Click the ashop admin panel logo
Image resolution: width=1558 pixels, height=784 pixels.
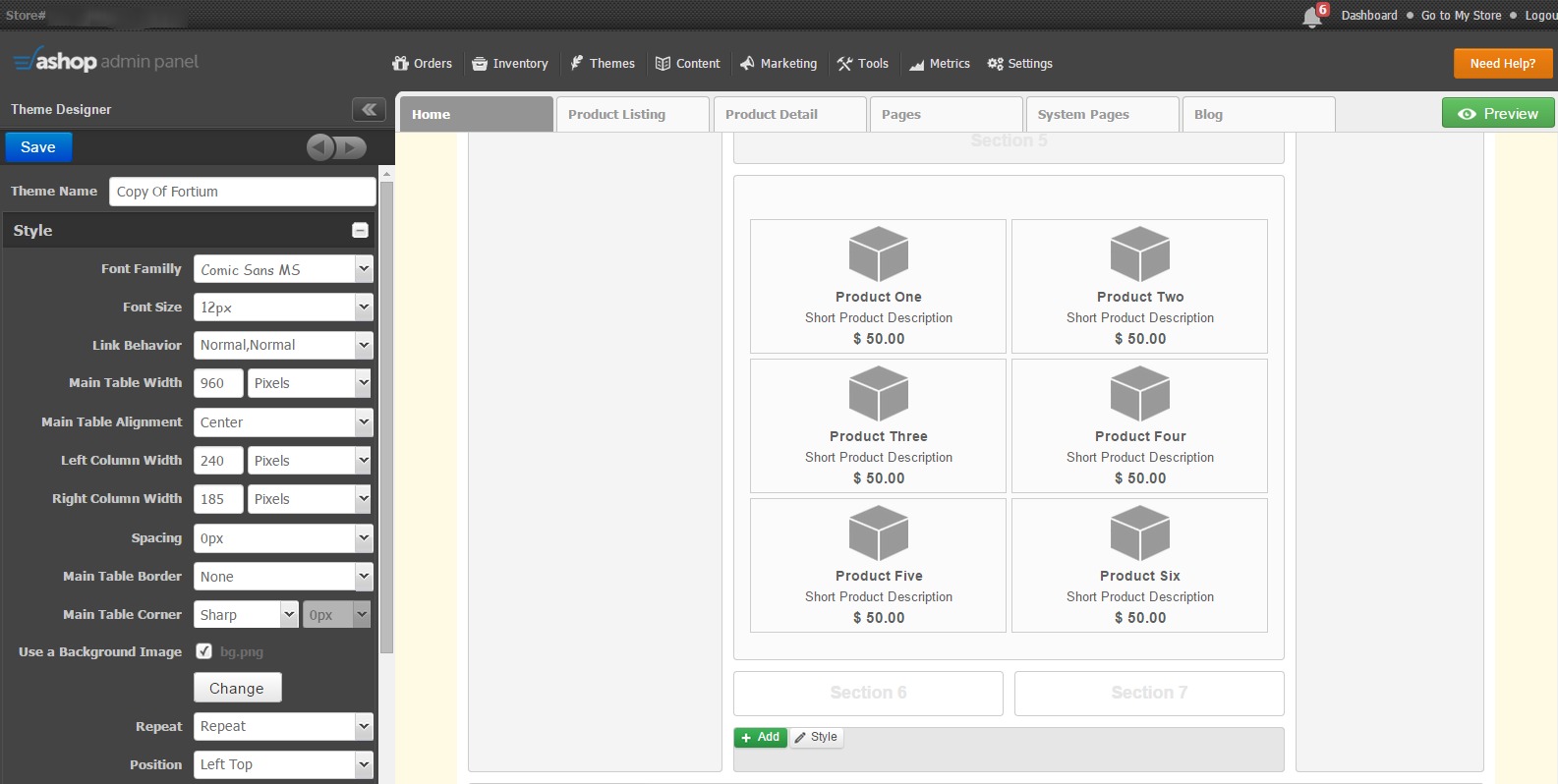coord(105,61)
